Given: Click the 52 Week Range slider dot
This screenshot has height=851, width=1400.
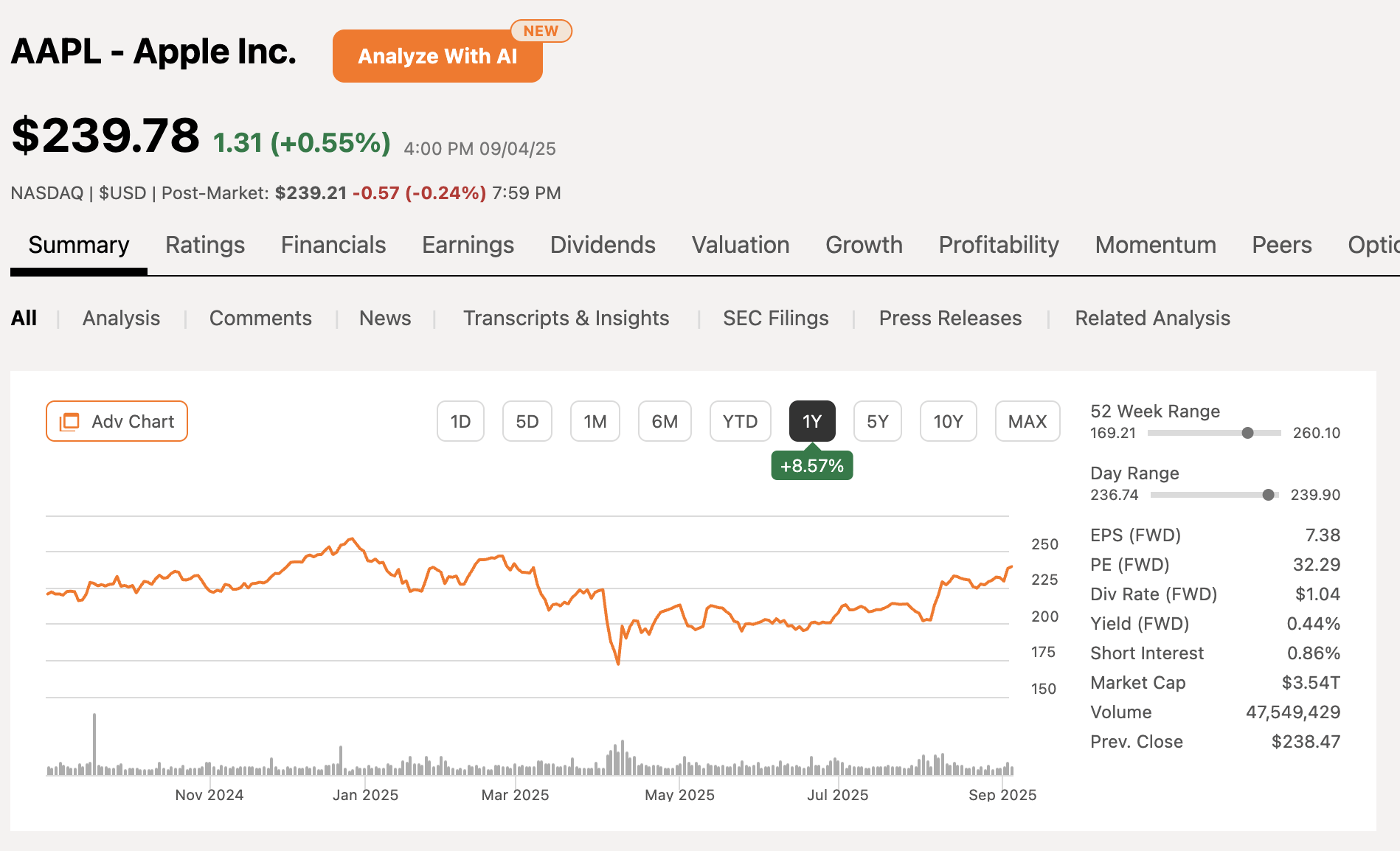Looking at the screenshot, I should coord(1247,433).
